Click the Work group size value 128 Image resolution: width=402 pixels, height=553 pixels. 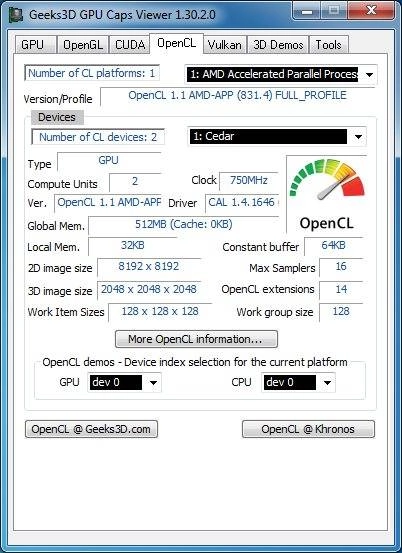pyautogui.click(x=341, y=312)
